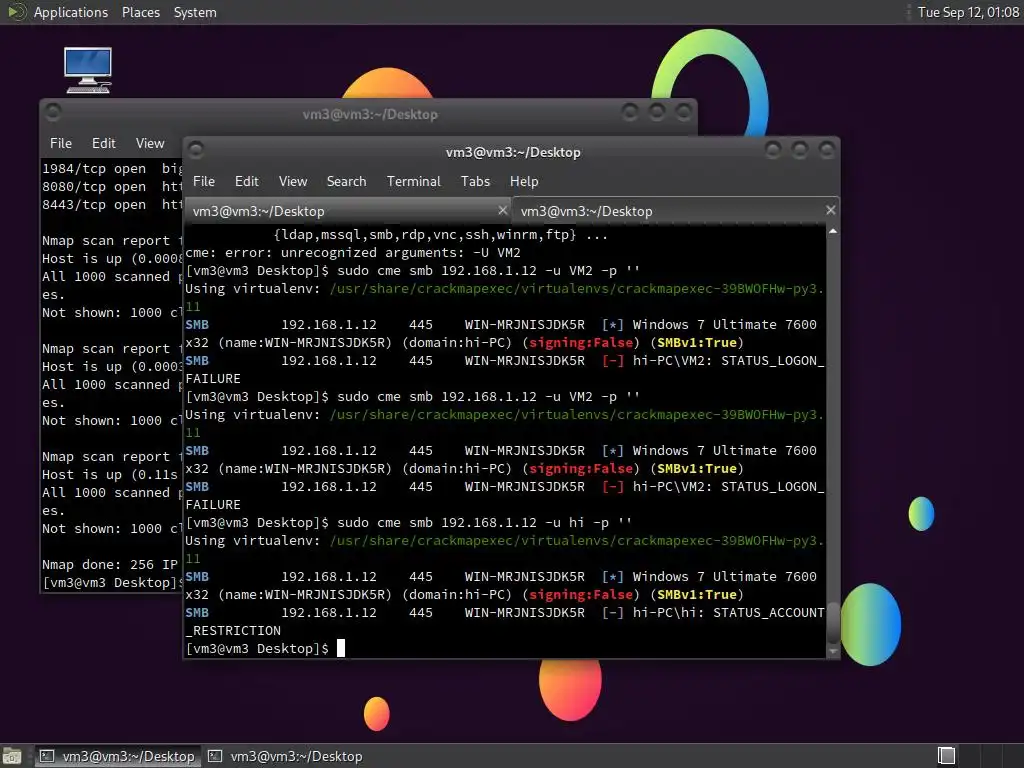Click the show desktop icon in bottom panel
Image resolution: width=1024 pixels, height=768 pixels.
tap(12, 756)
